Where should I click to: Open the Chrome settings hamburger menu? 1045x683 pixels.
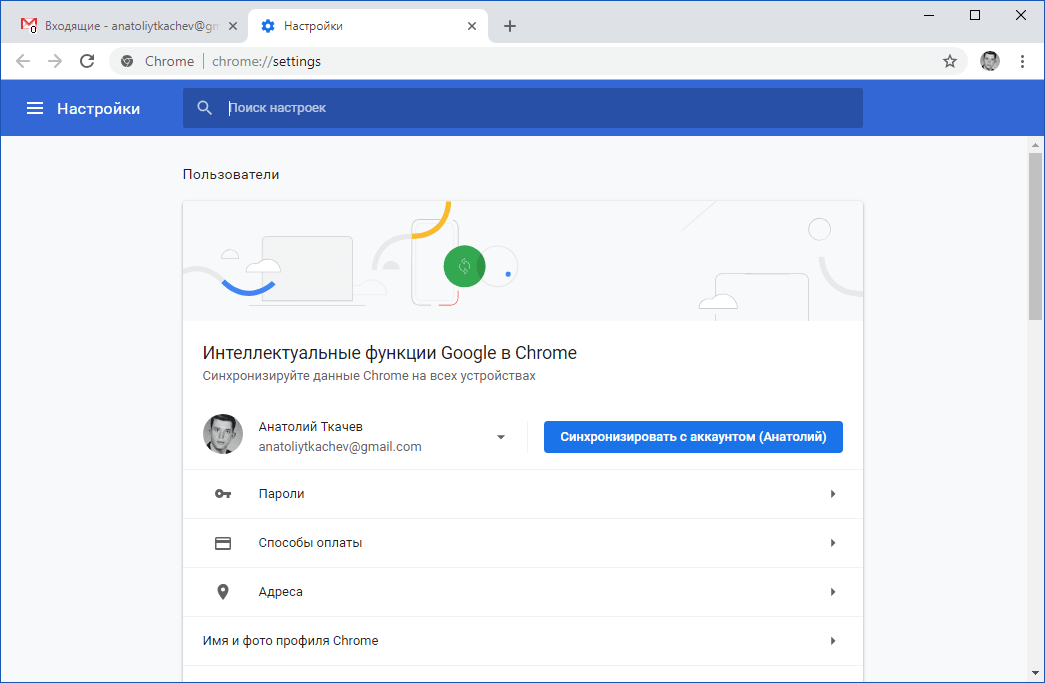click(x=35, y=107)
